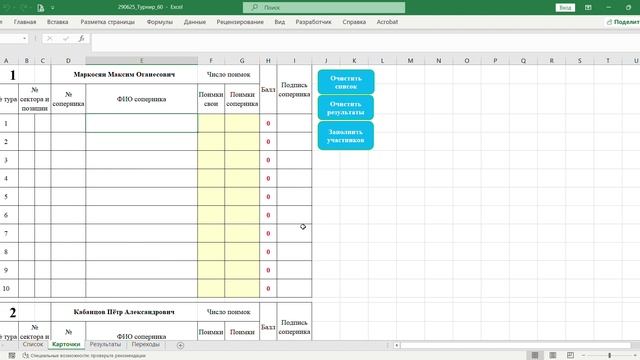The height and width of the screenshot is (360, 640).
Task: Switch to Page Layout view icon
Action: point(553,355)
